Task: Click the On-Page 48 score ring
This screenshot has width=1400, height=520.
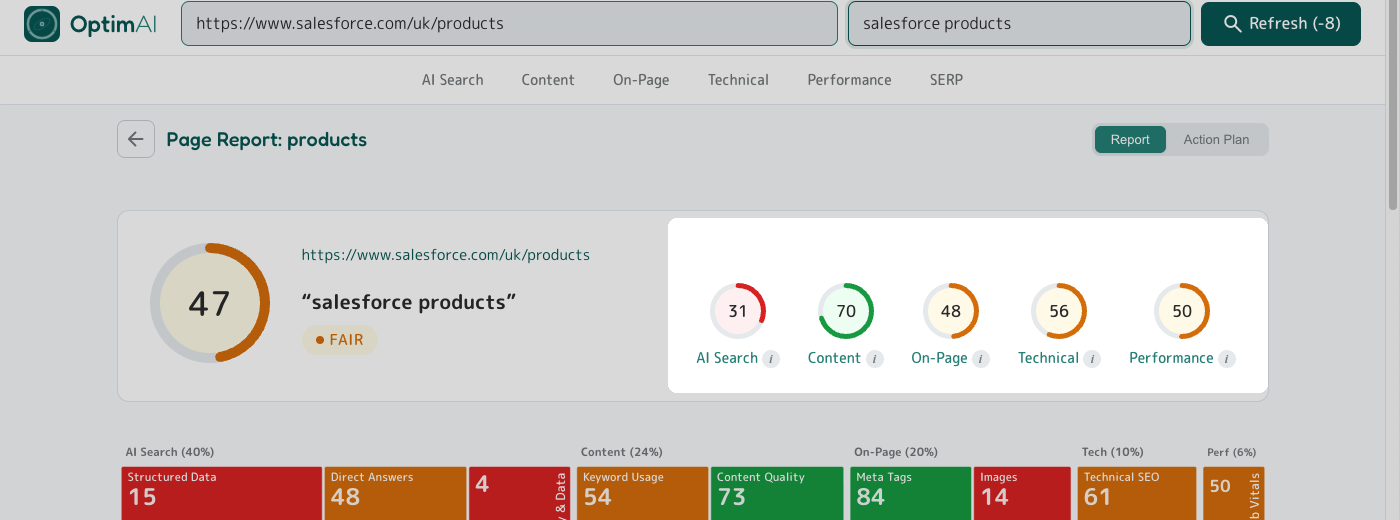Action: 951,311
